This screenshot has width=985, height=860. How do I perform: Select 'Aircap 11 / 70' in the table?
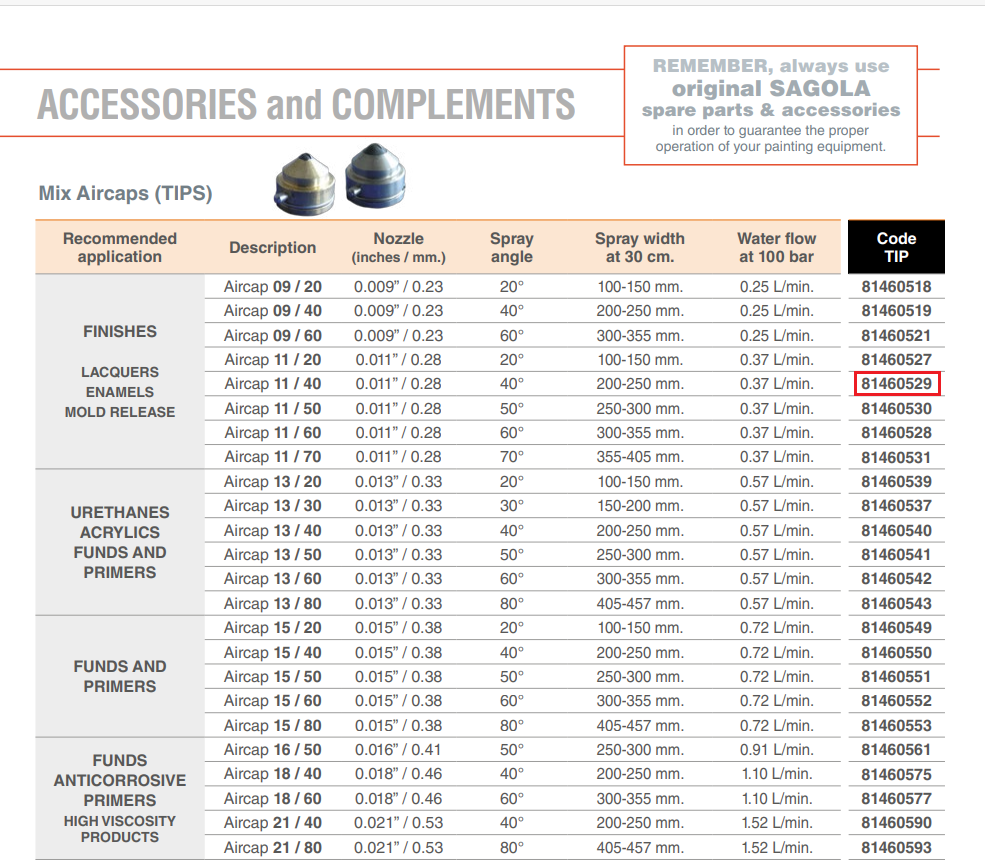[x=273, y=457]
